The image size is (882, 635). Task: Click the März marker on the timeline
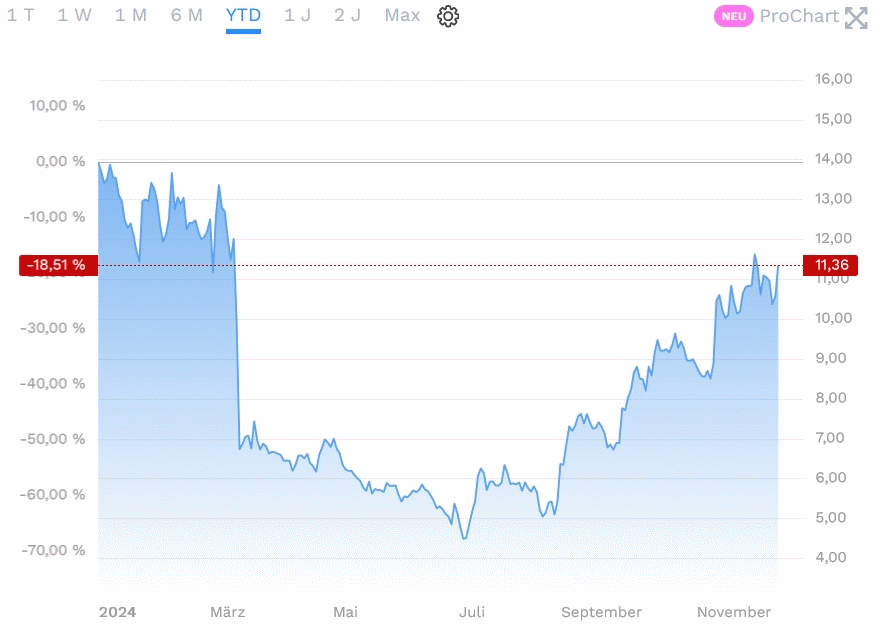tap(227, 612)
